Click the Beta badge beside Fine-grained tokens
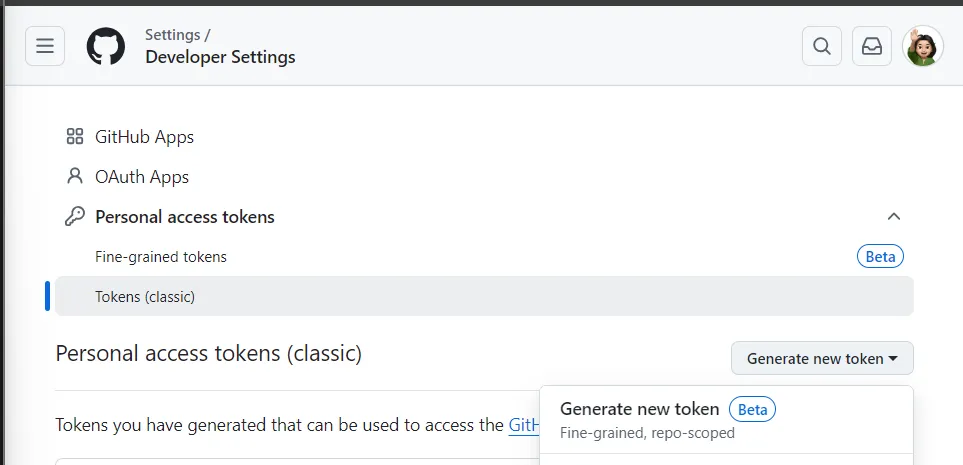The image size is (963, 465). (880, 257)
